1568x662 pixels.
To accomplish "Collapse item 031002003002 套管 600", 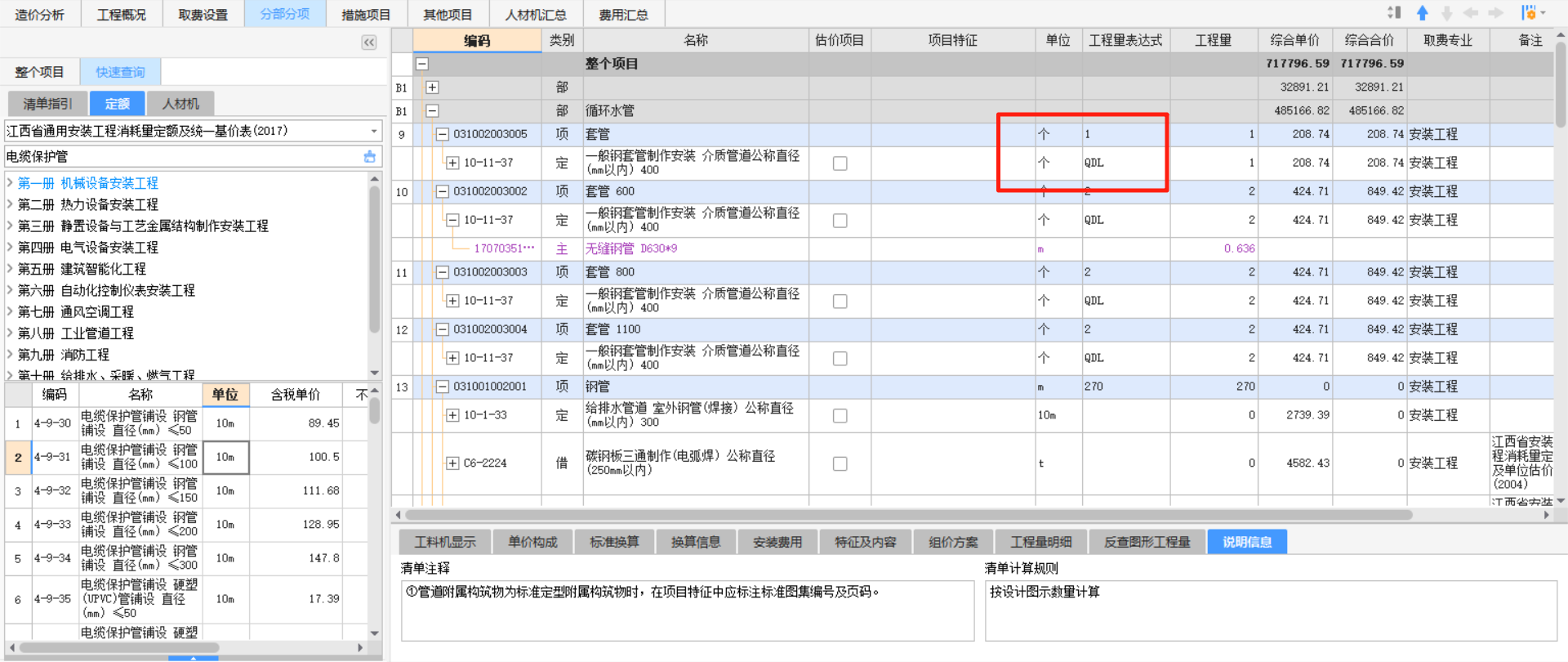I will coord(442,191).
